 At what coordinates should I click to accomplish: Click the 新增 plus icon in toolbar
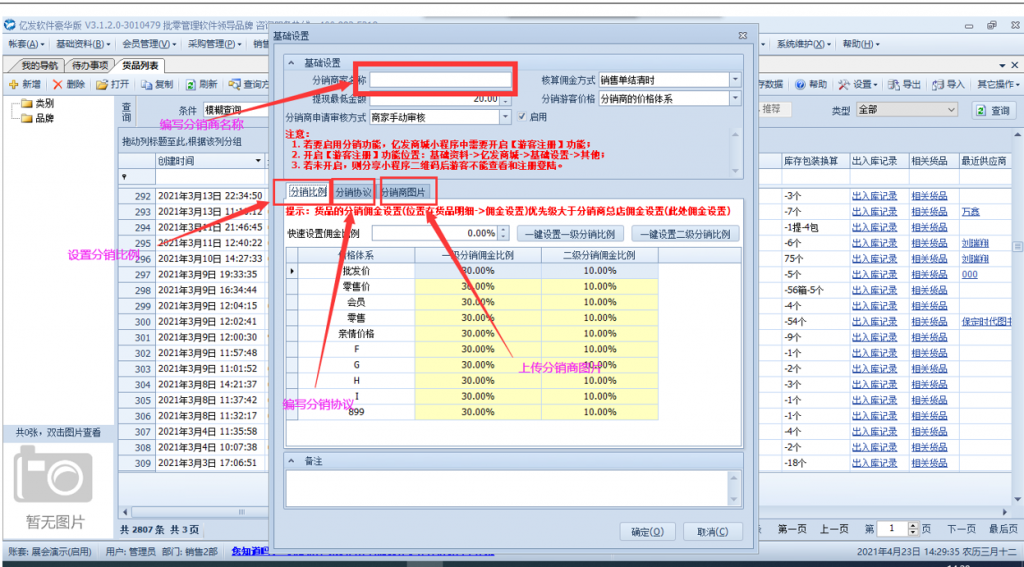(x=12, y=84)
